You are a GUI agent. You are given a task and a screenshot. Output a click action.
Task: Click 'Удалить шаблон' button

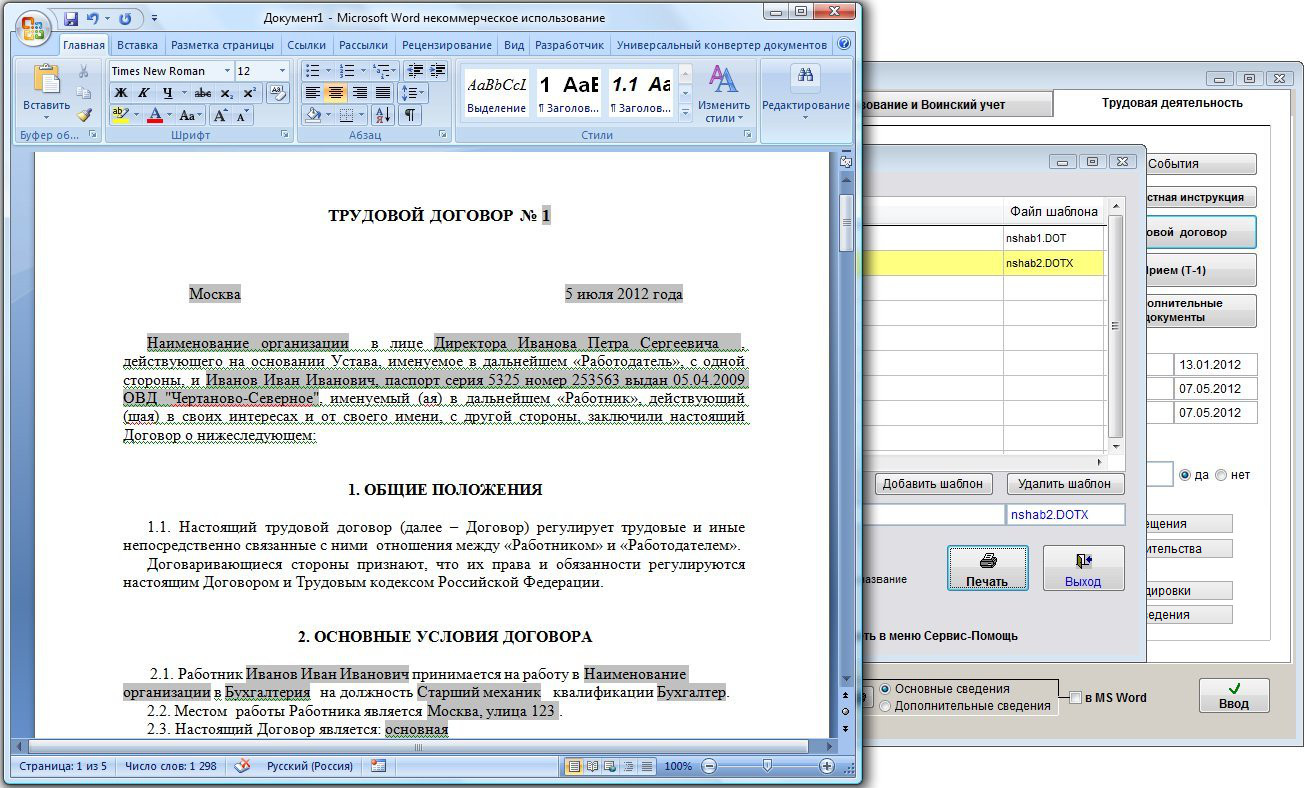tap(1065, 484)
